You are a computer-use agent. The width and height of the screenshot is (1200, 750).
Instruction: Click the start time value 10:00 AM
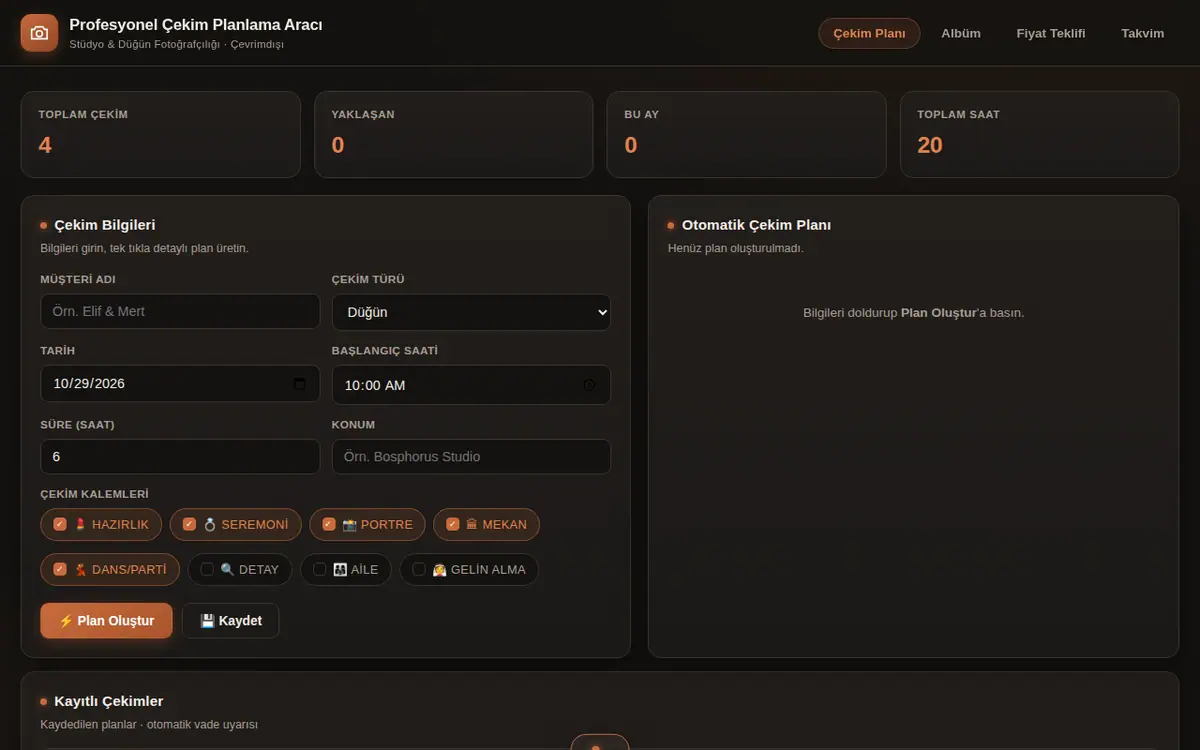tap(375, 385)
